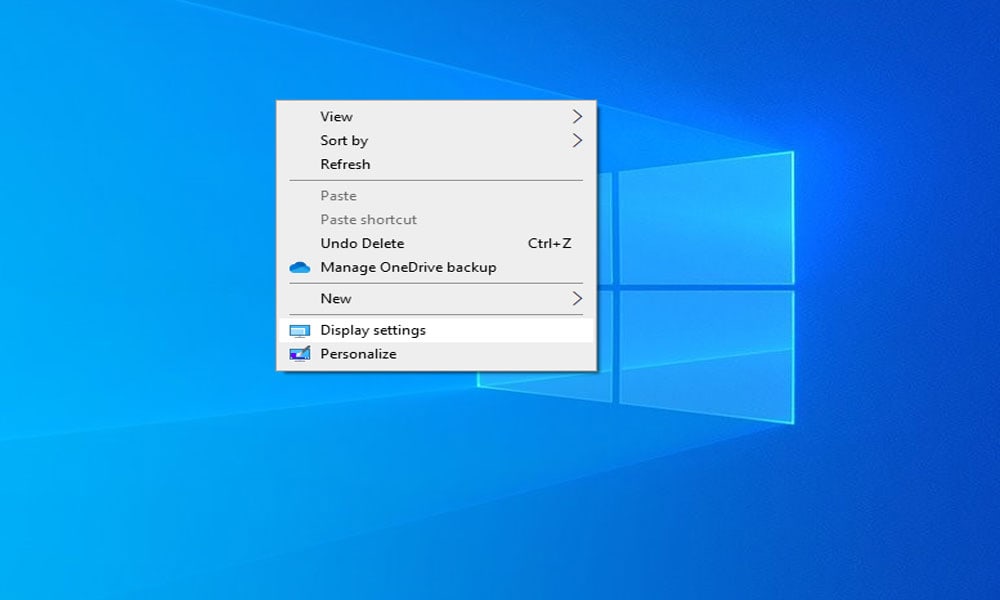1000x600 pixels.
Task: Select the Paste shortcut item
Action: 436,219
